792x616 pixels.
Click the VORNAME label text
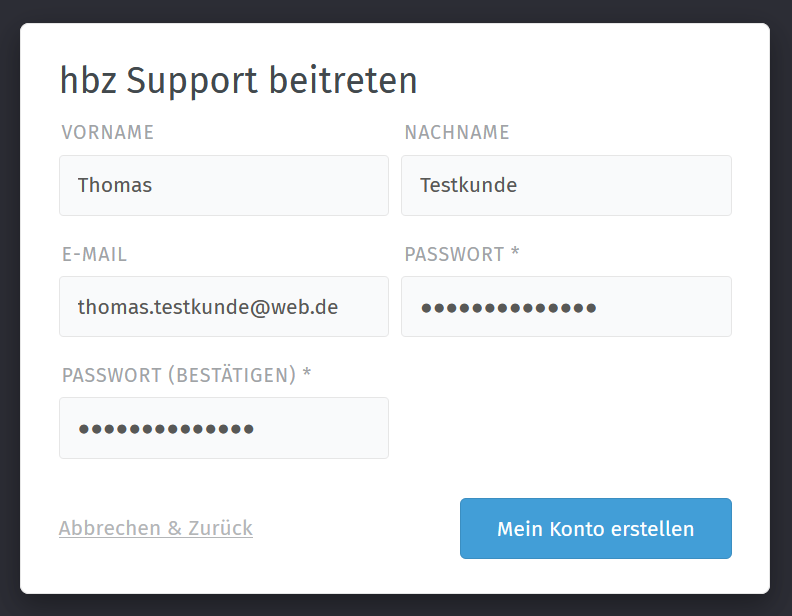click(x=108, y=132)
